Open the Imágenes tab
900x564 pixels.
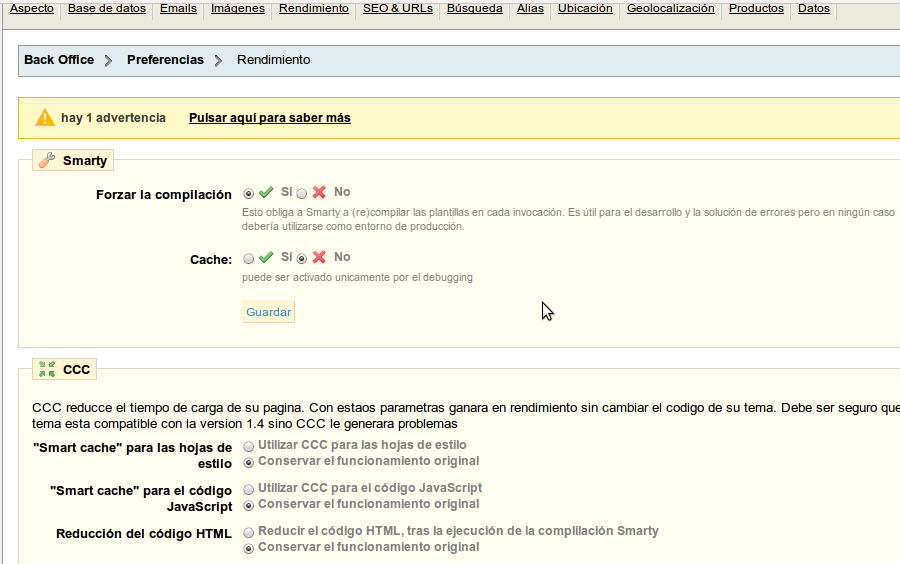click(x=238, y=8)
